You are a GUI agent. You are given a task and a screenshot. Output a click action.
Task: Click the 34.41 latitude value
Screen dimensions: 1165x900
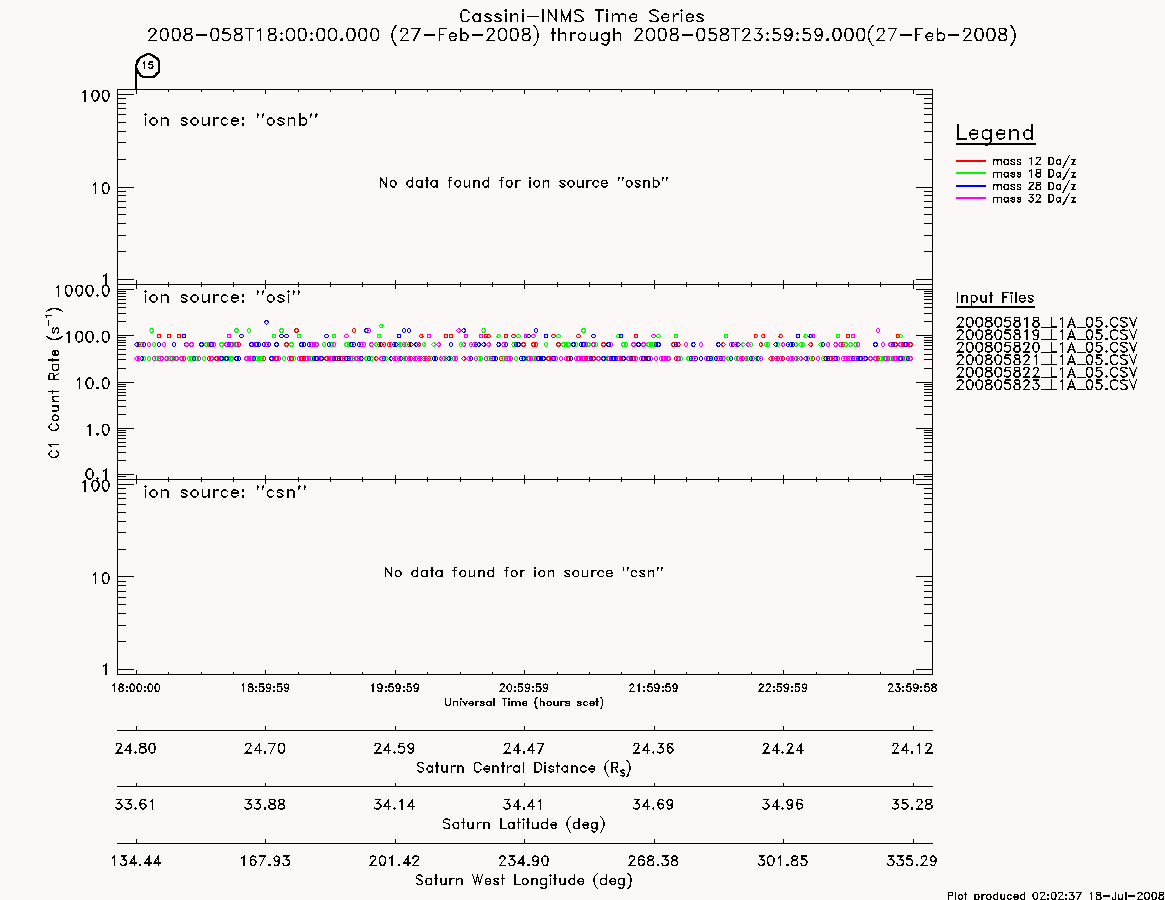click(x=524, y=805)
